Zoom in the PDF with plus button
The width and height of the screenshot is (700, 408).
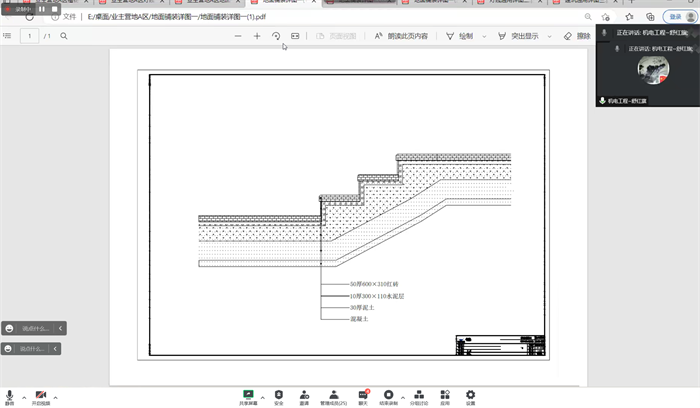pyautogui.click(x=257, y=36)
